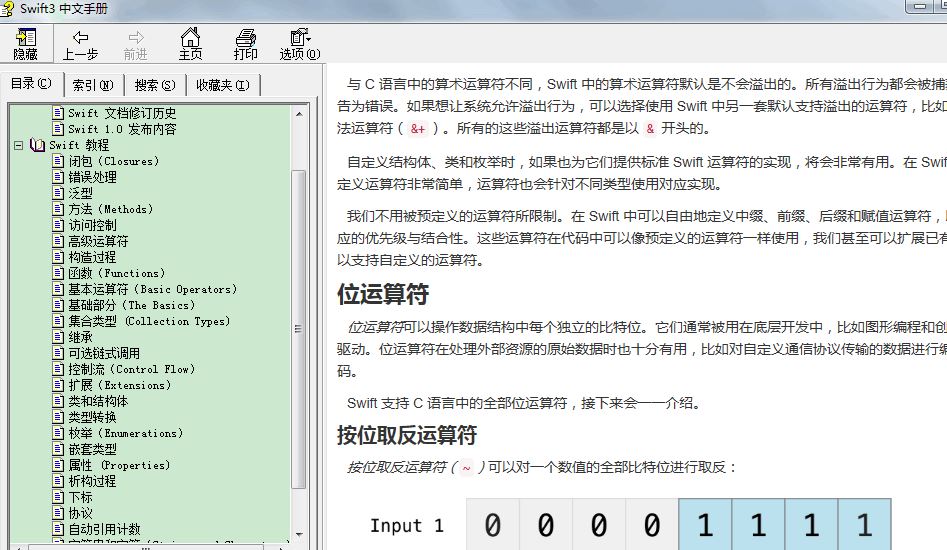Switch to the 收藏夹 (Favorites) tab
The height and width of the screenshot is (550, 947).
(x=222, y=85)
